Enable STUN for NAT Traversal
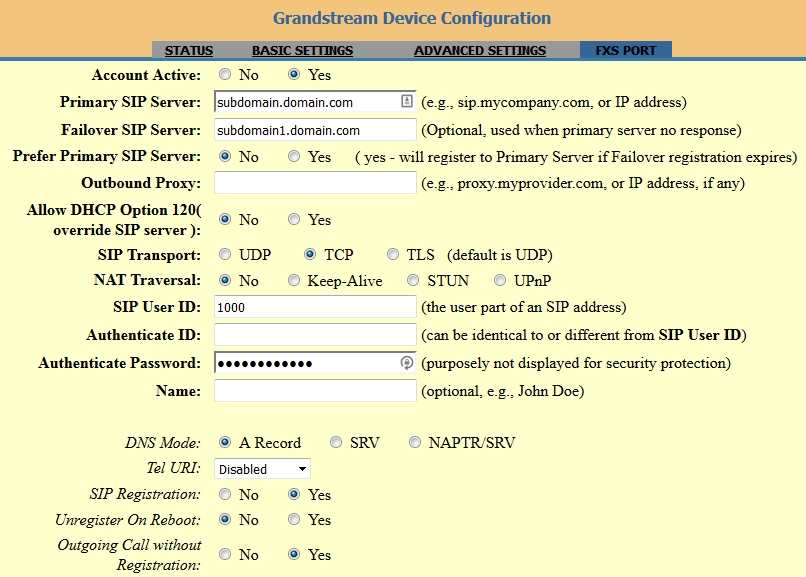This screenshot has width=806, height=577. (415, 281)
